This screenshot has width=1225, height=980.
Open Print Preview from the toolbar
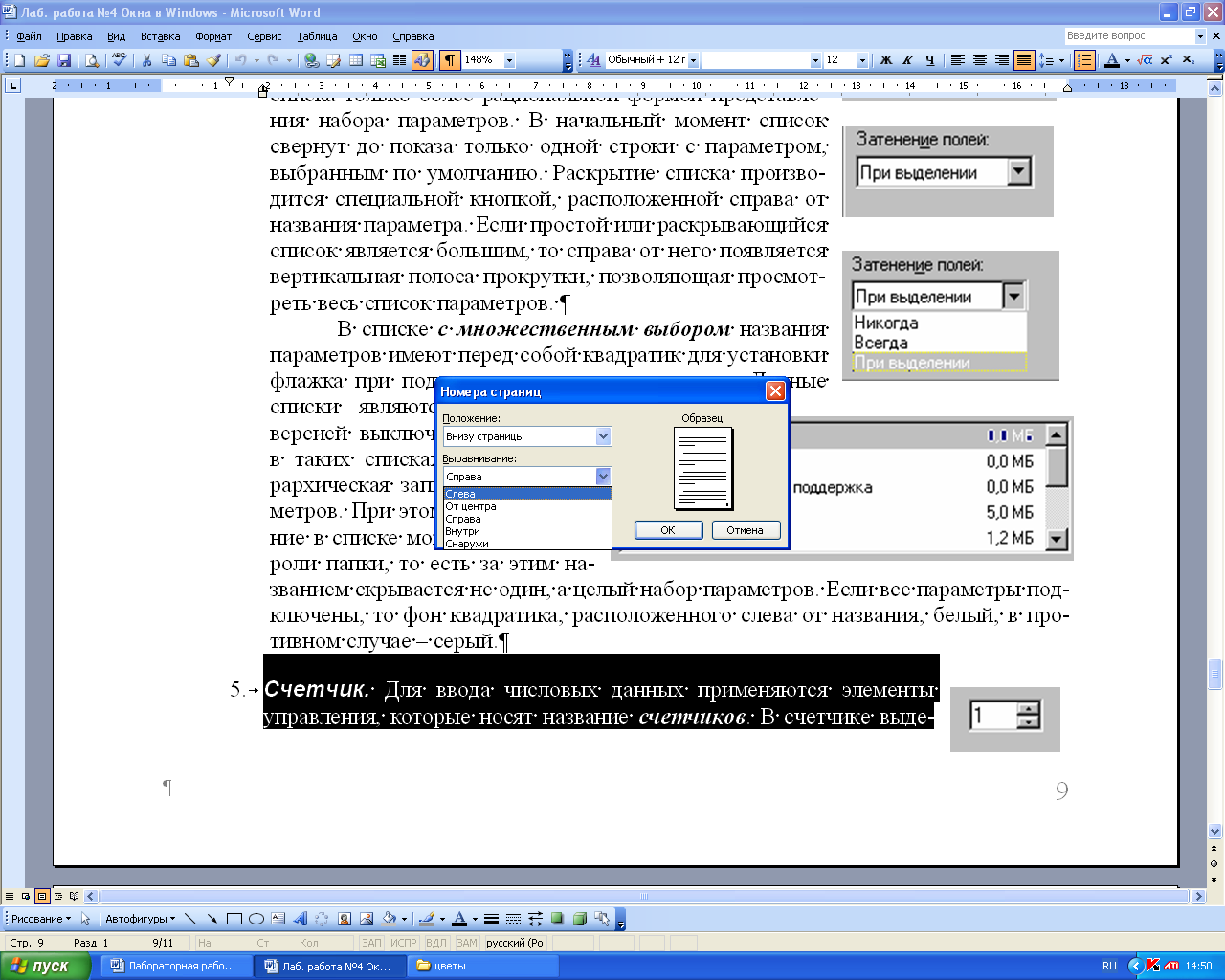92,60
